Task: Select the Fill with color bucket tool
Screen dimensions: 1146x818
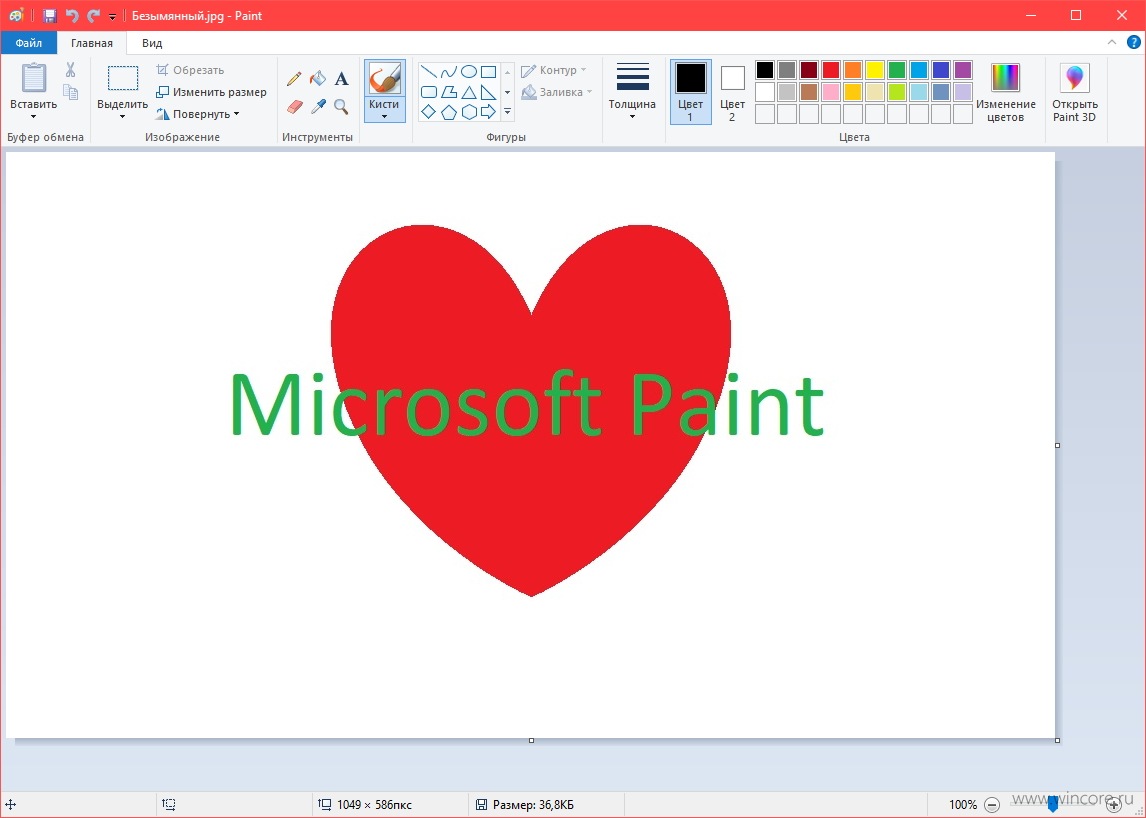Action: click(318, 78)
